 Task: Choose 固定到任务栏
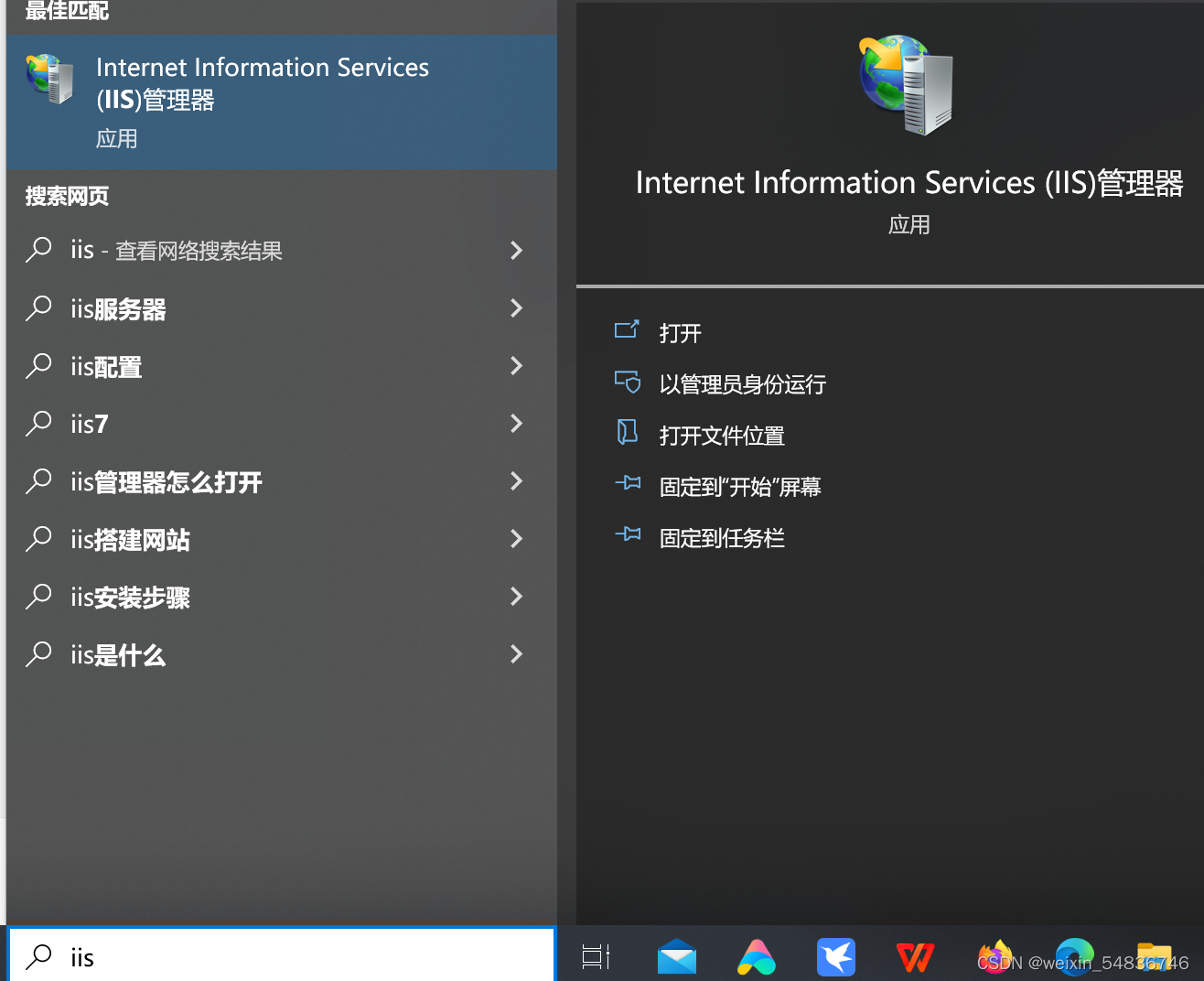pos(723,538)
